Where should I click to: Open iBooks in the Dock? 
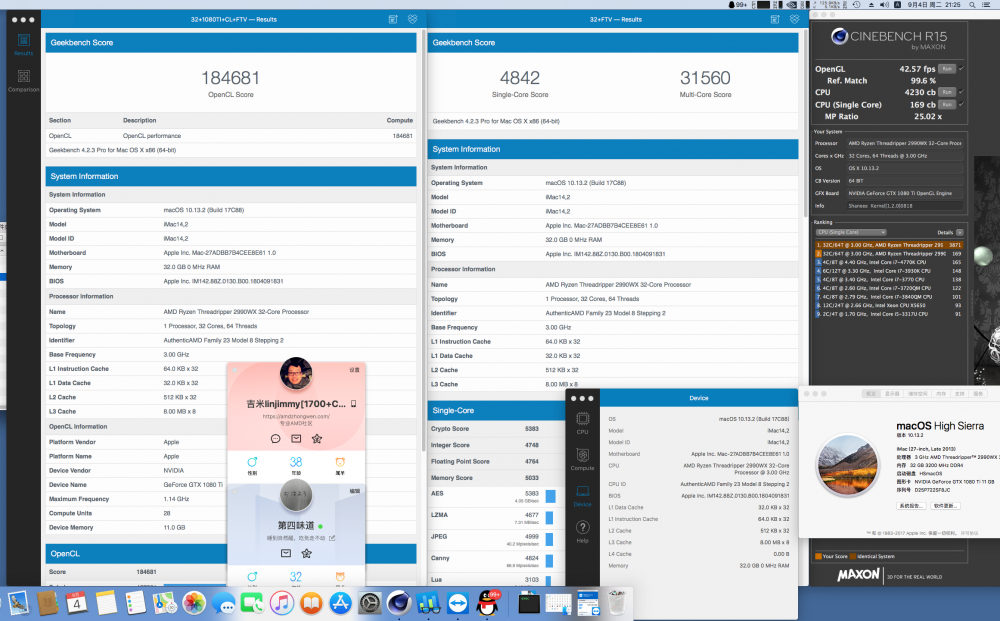point(311,603)
